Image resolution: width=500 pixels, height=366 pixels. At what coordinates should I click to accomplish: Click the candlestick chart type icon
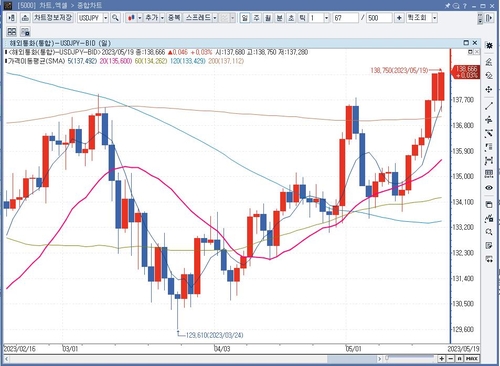132,18
